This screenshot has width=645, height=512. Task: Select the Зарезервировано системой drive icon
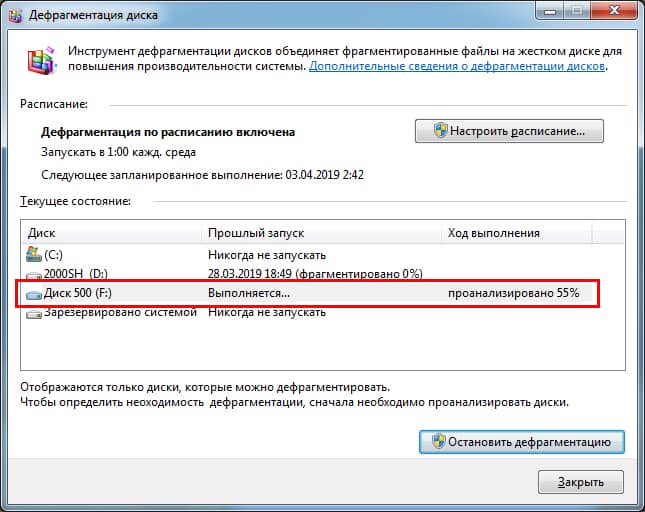point(34,314)
